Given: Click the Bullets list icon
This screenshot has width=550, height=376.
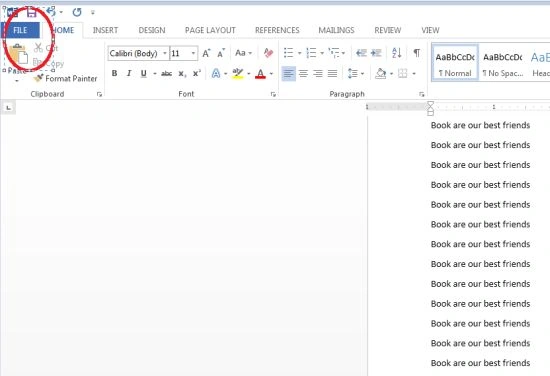Looking at the screenshot, I should coord(289,53).
